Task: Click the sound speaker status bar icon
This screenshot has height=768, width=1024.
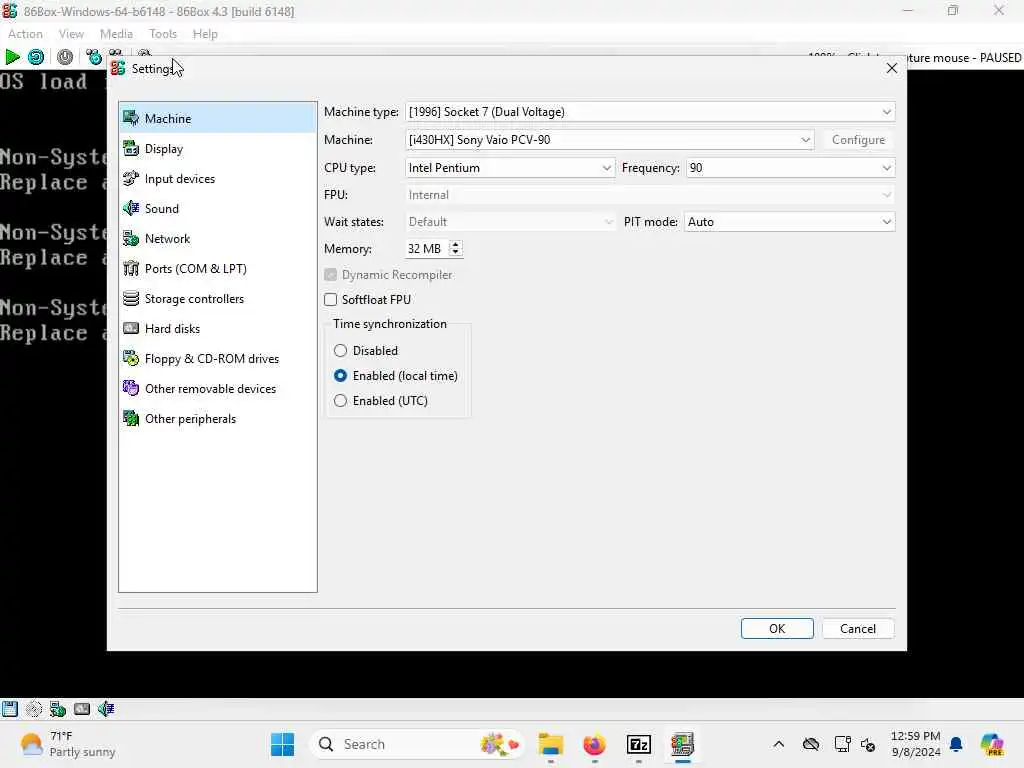Action: 106,709
